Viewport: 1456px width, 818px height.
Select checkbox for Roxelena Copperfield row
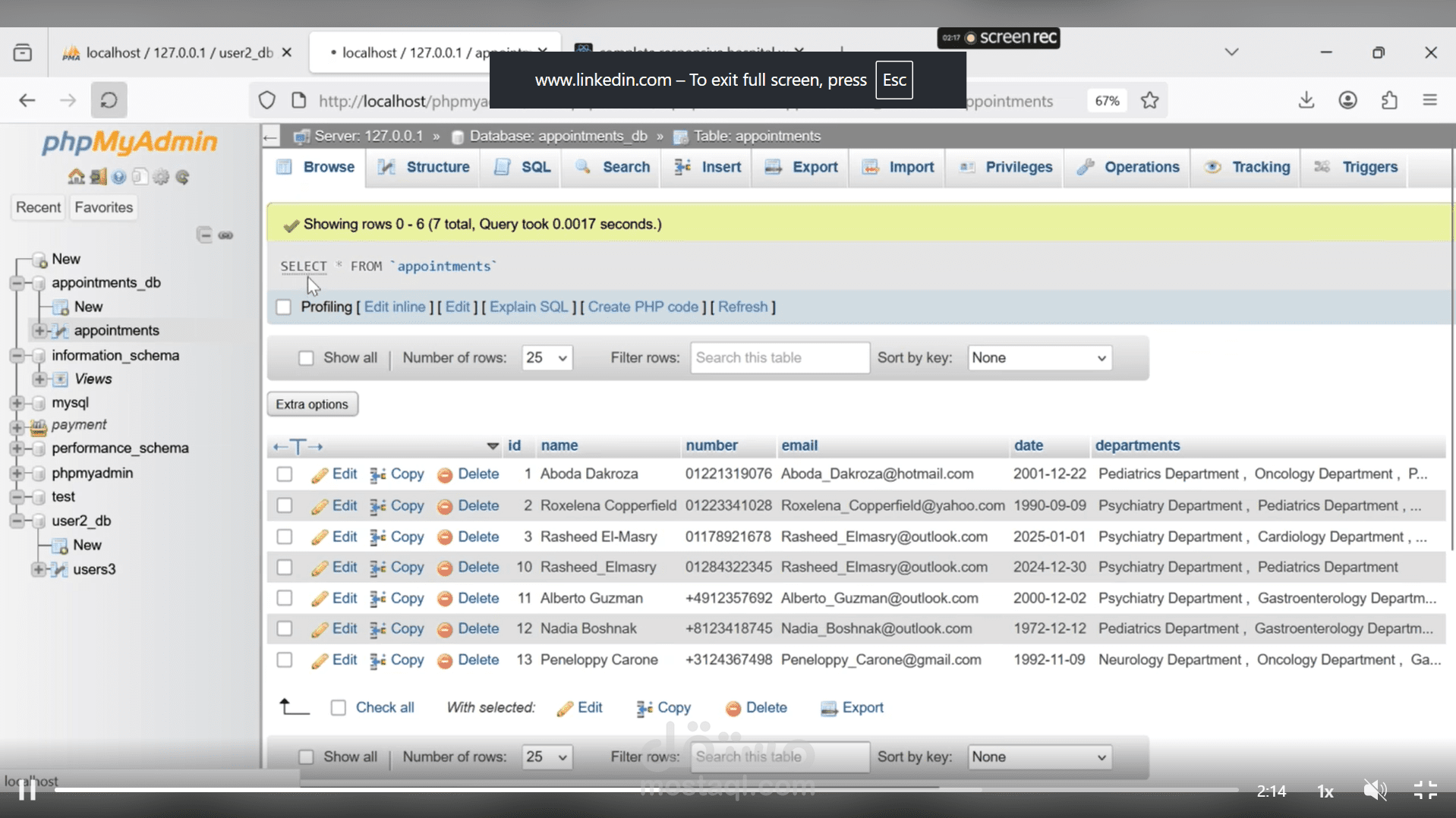tap(285, 505)
